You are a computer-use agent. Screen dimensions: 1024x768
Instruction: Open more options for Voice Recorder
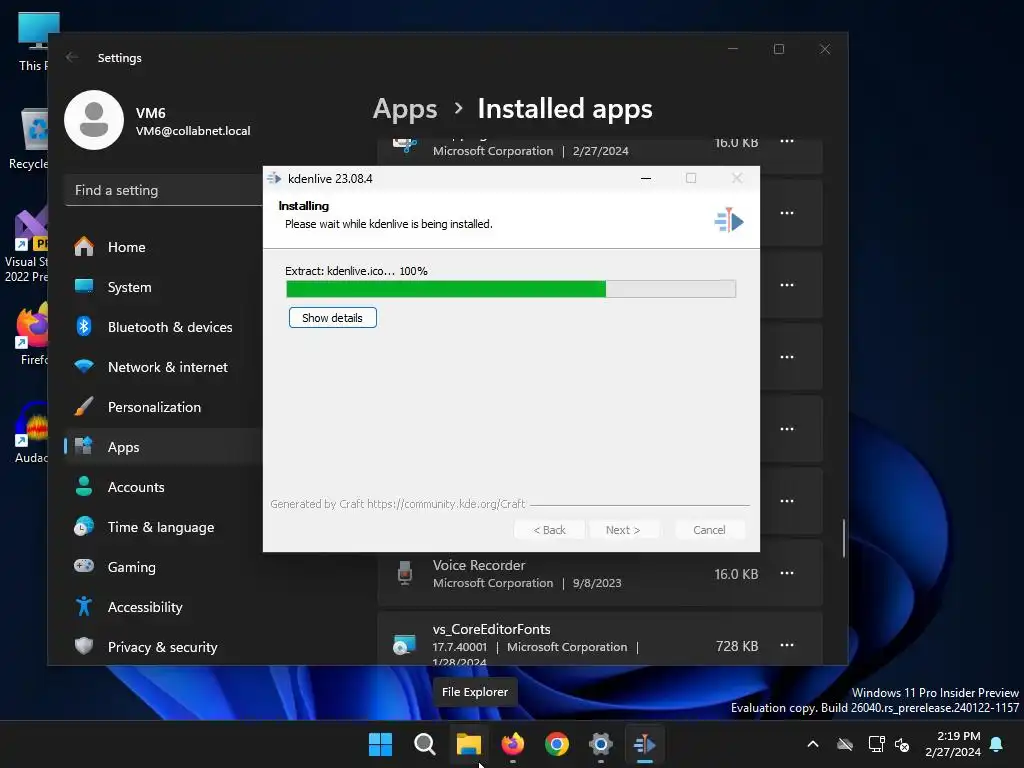coord(787,573)
